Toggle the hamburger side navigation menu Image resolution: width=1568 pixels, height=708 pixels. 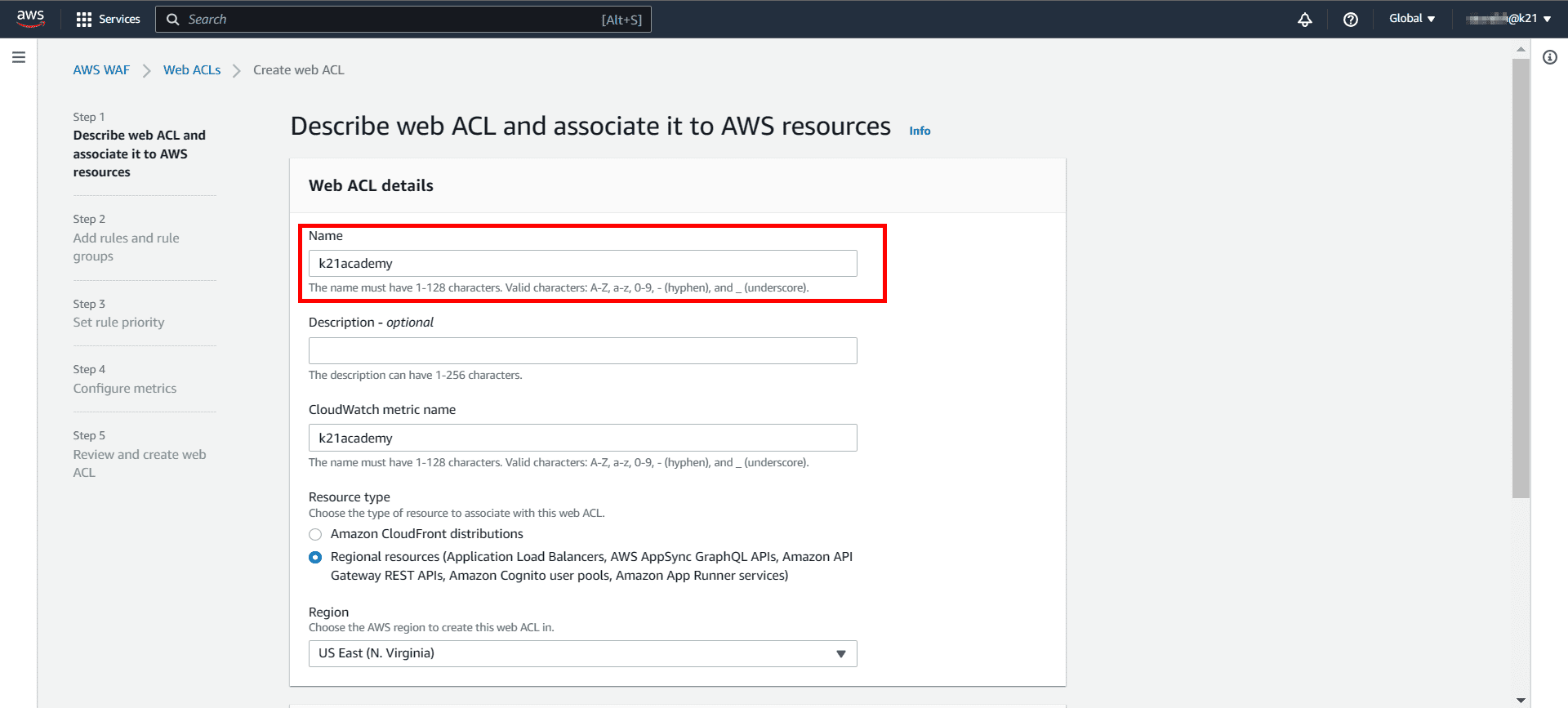click(19, 57)
